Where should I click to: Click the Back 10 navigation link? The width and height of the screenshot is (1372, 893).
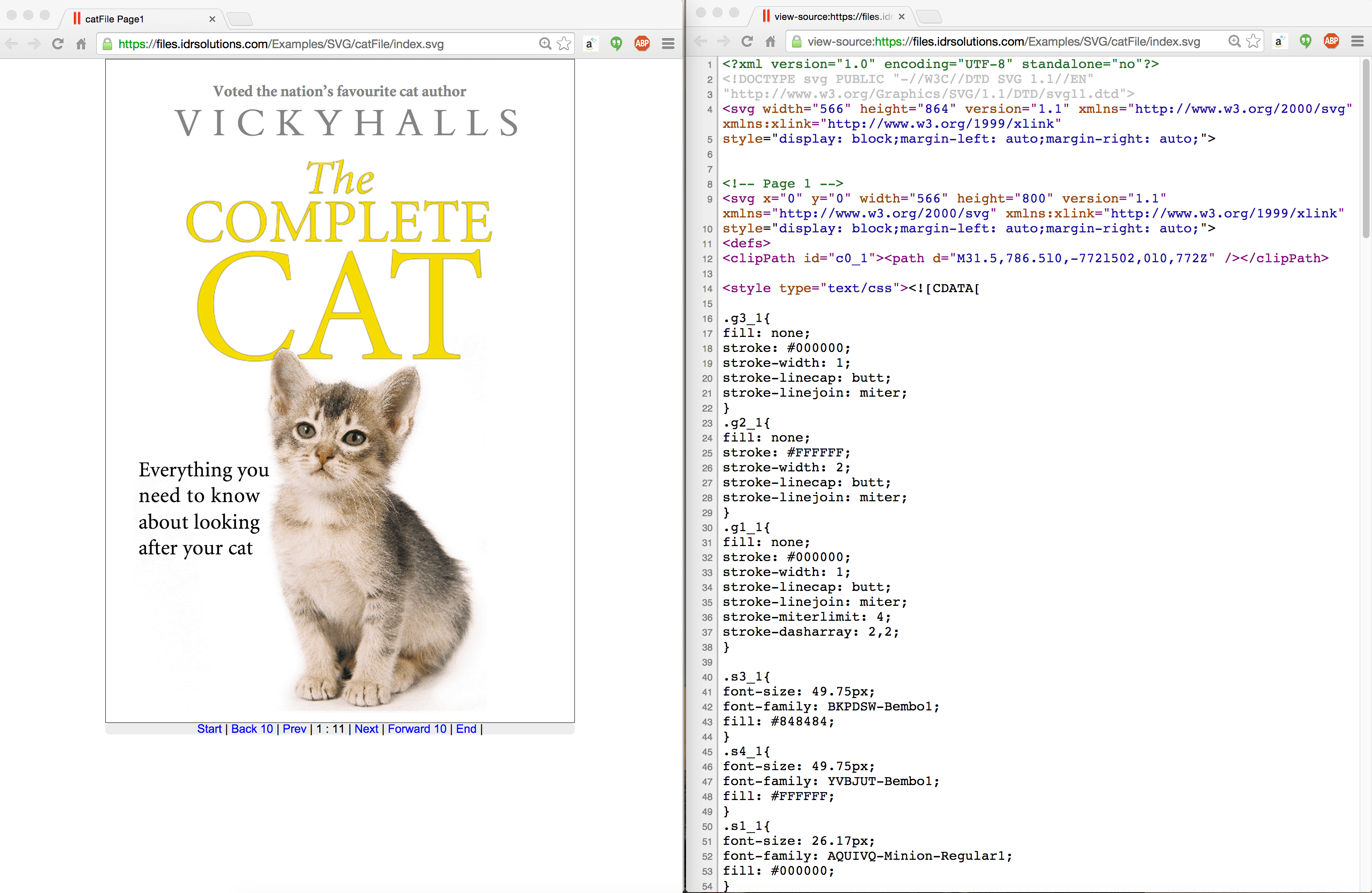[x=252, y=729]
